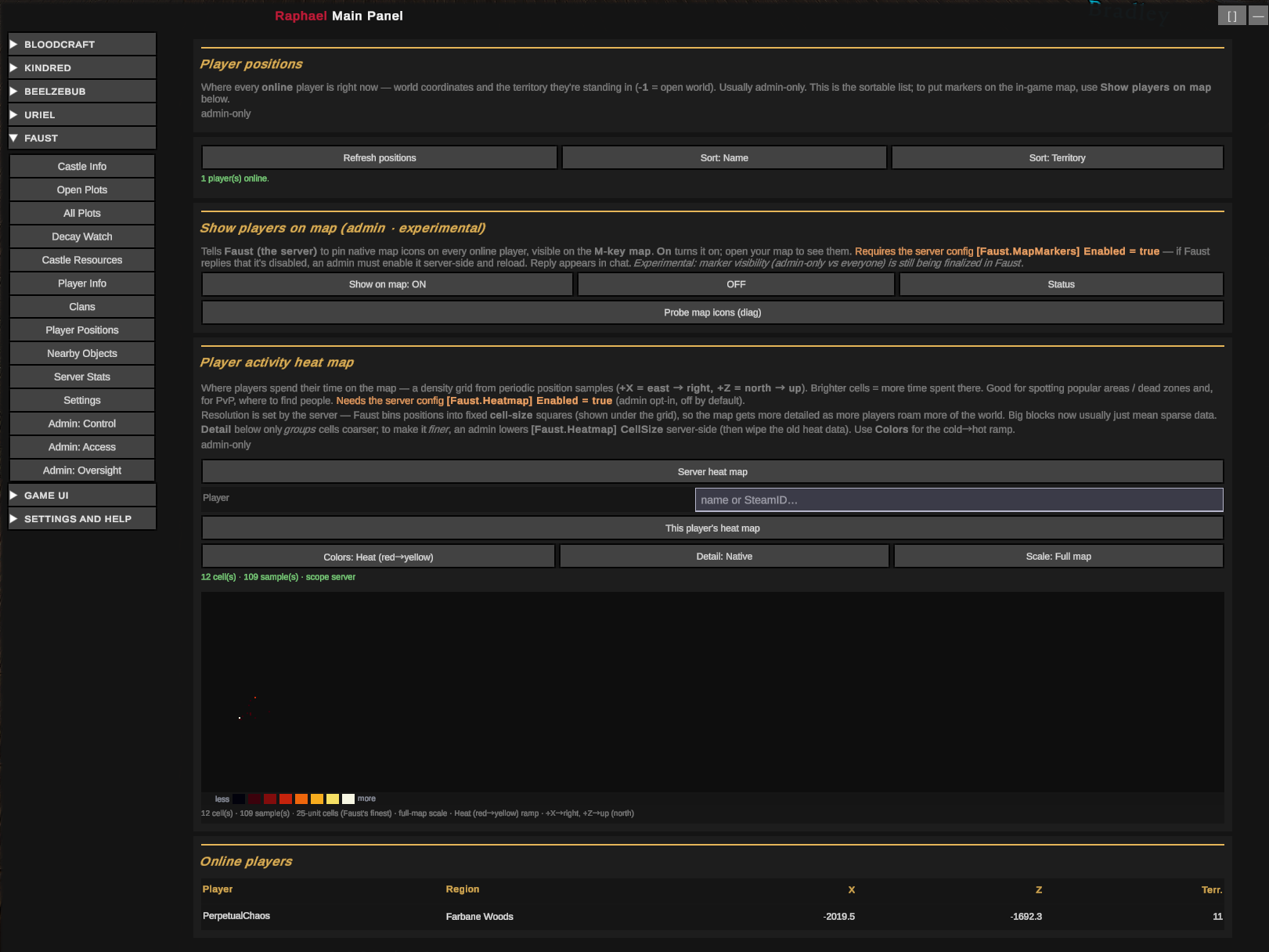Click the X column header

point(852,889)
